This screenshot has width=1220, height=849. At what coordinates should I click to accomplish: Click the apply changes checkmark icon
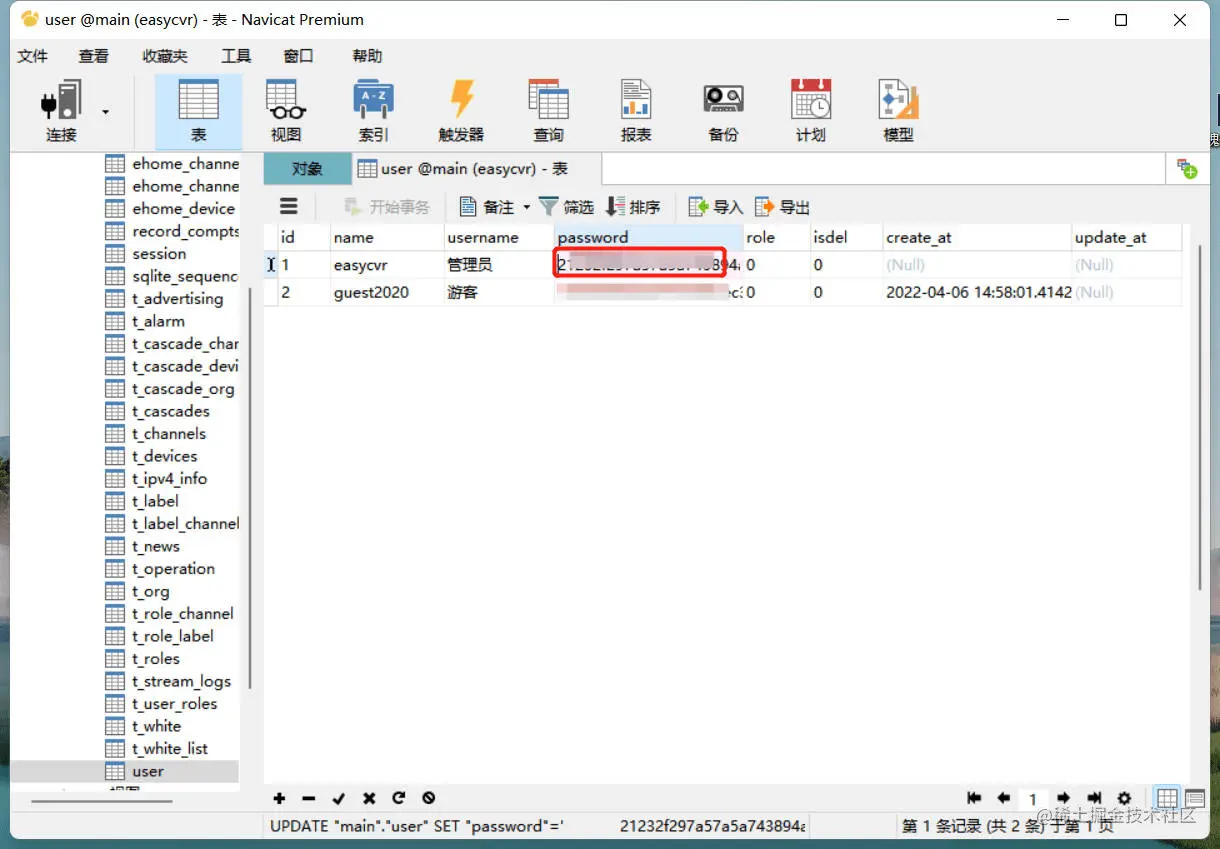pos(339,798)
